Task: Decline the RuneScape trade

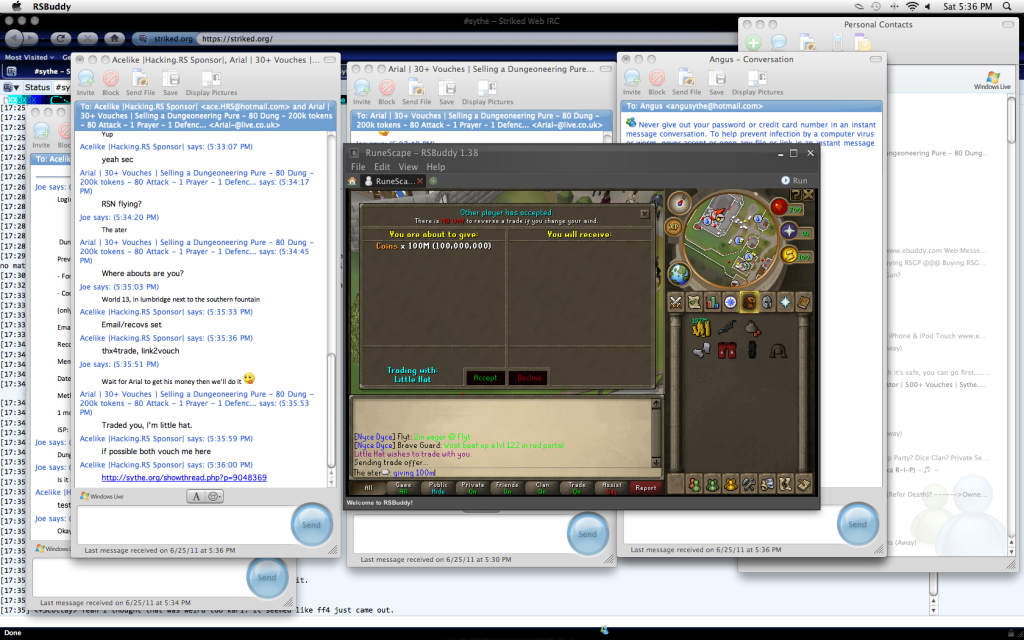Action: pyautogui.click(x=529, y=377)
